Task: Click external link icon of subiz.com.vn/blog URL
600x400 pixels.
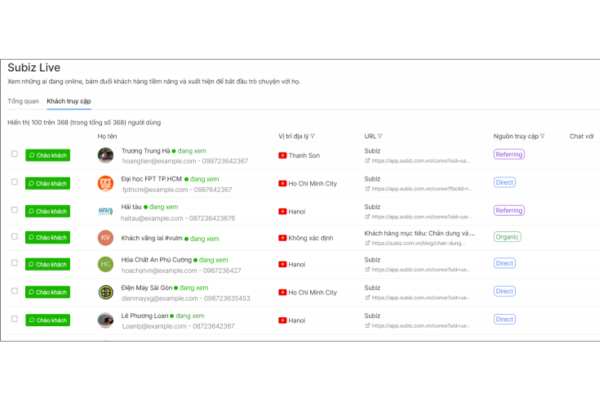Action: 367,243
